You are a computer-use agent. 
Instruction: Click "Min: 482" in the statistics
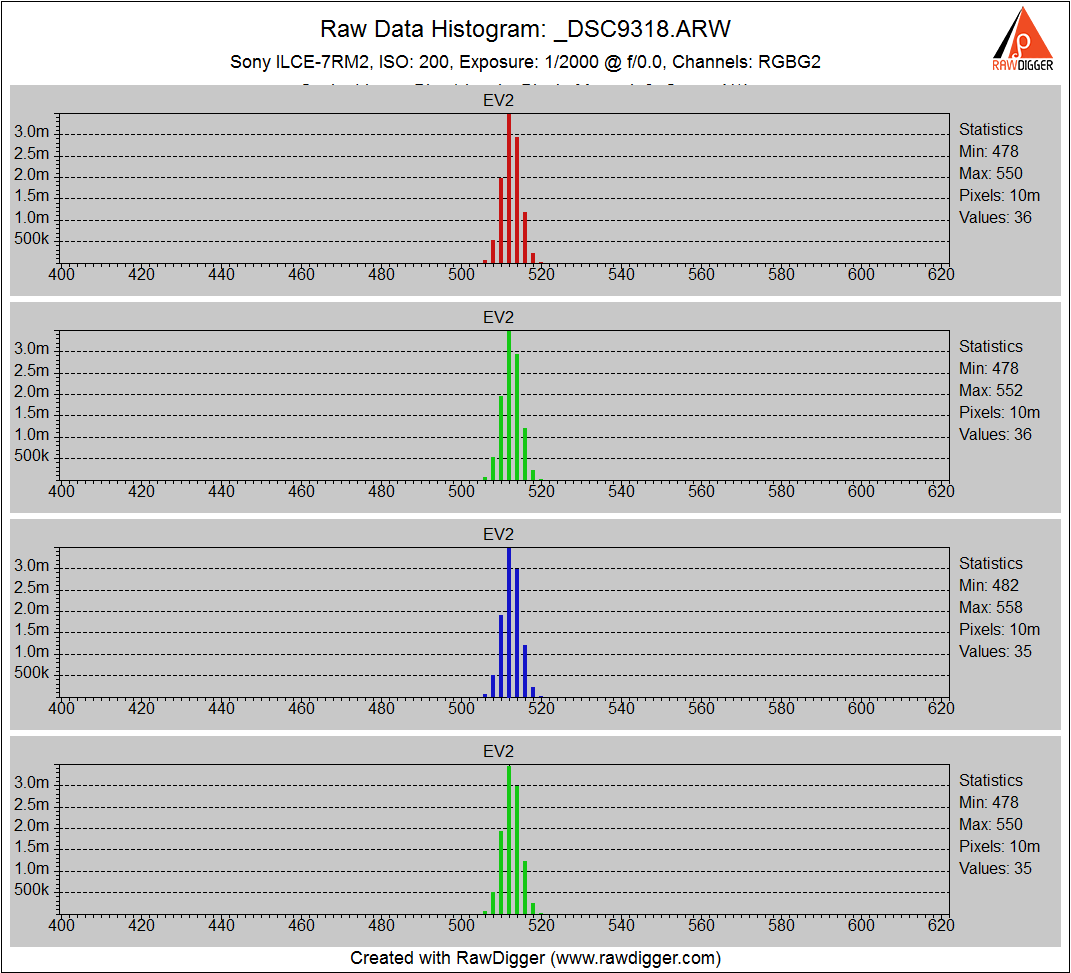(x=988, y=586)
